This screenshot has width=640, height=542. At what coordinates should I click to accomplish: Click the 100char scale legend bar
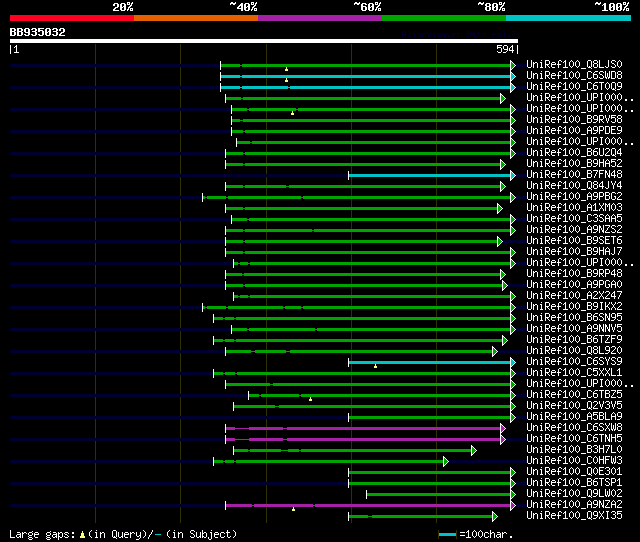tap(447, 534)
